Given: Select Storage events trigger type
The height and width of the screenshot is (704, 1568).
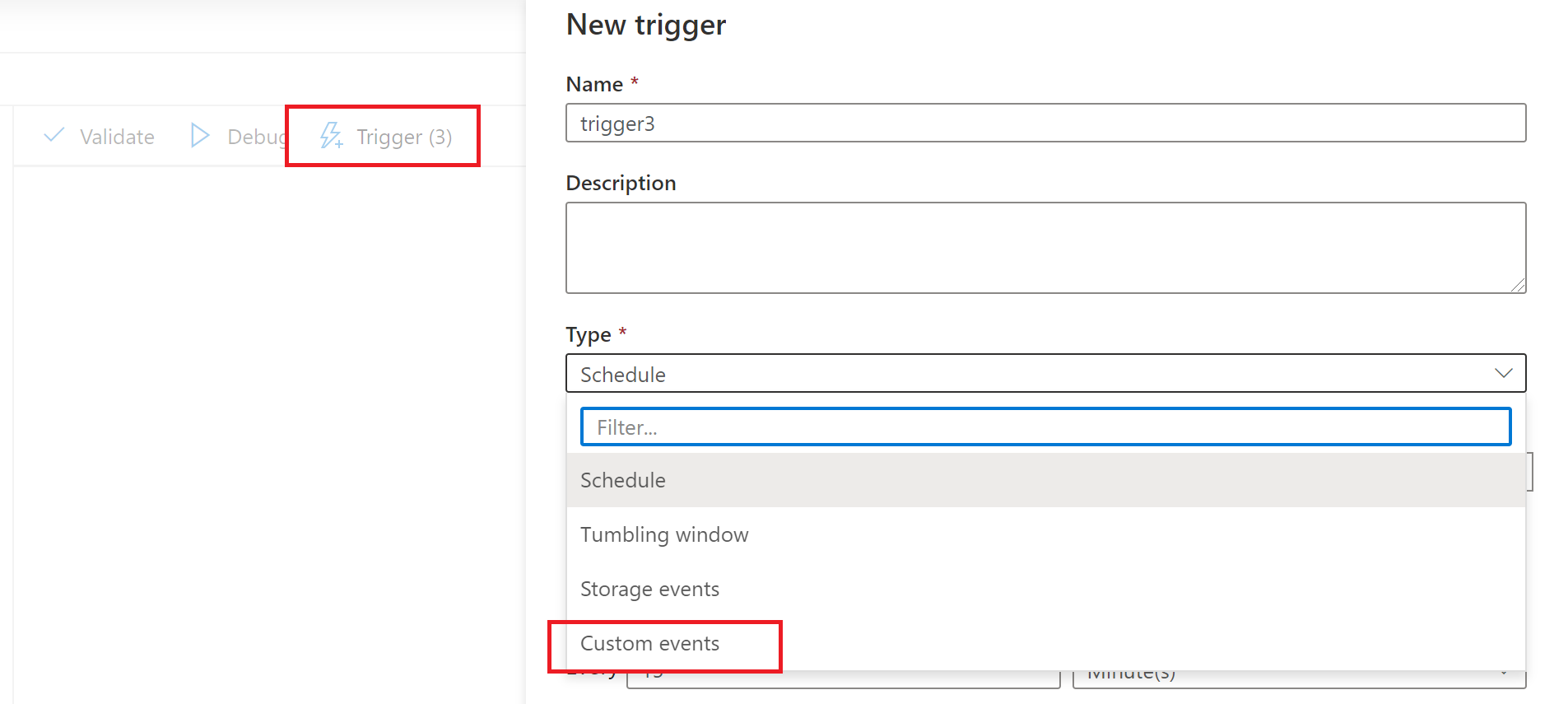Looking at the screenshot, I should click(649, 589).
